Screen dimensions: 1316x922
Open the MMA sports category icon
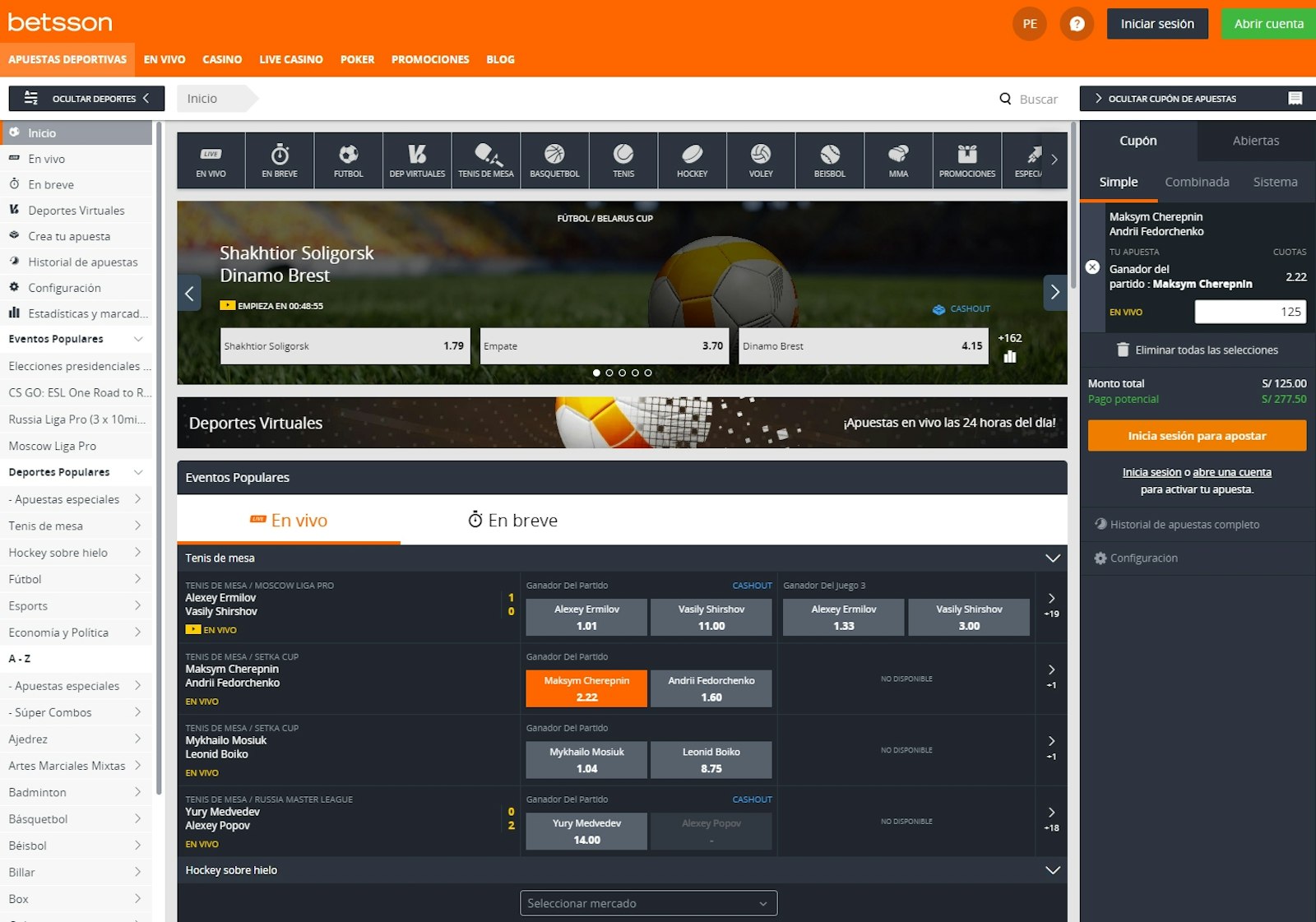point(897,160)
